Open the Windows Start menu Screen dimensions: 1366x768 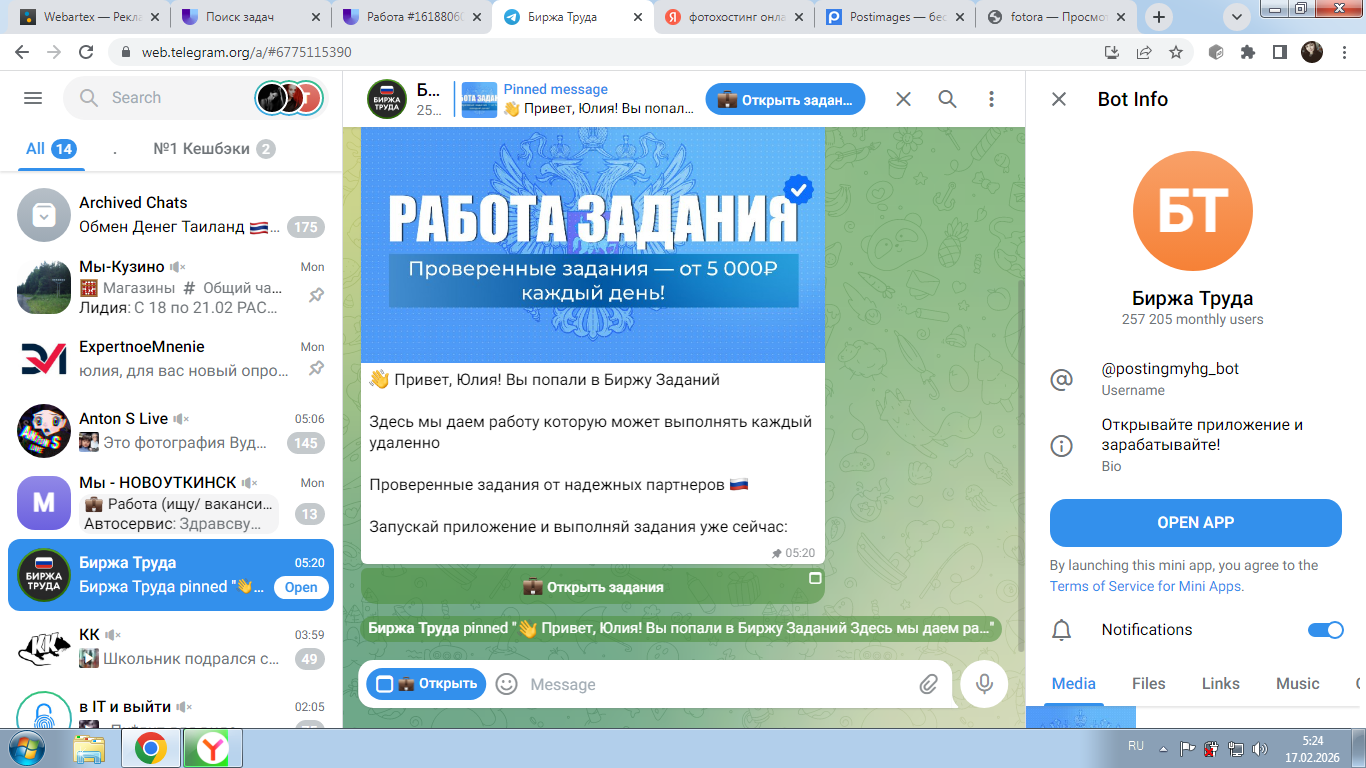pos(24,748)
